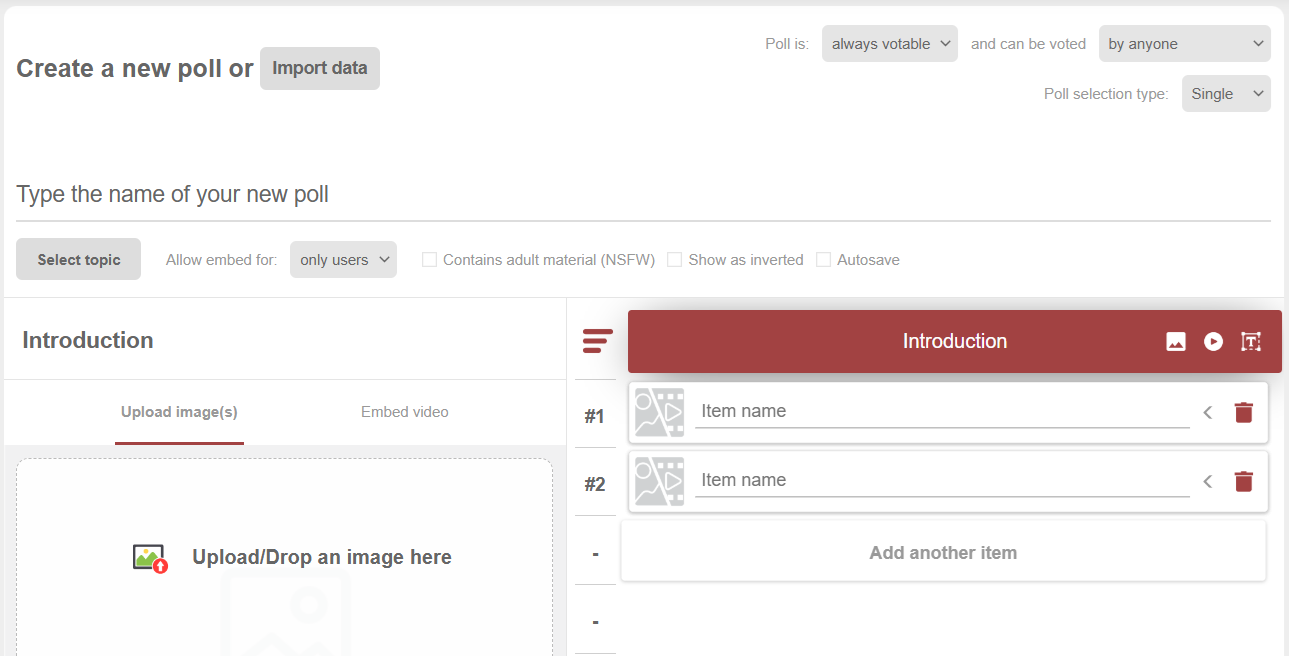
Task: Click media placeholder icon for item #2
Action: (660, 481)
